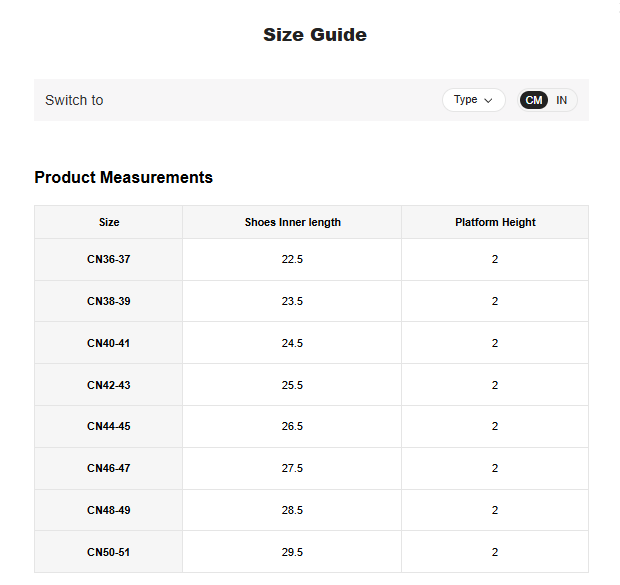Select the CN42-43 size row label
Screen dimensions: 620x585
coord(109,385)
